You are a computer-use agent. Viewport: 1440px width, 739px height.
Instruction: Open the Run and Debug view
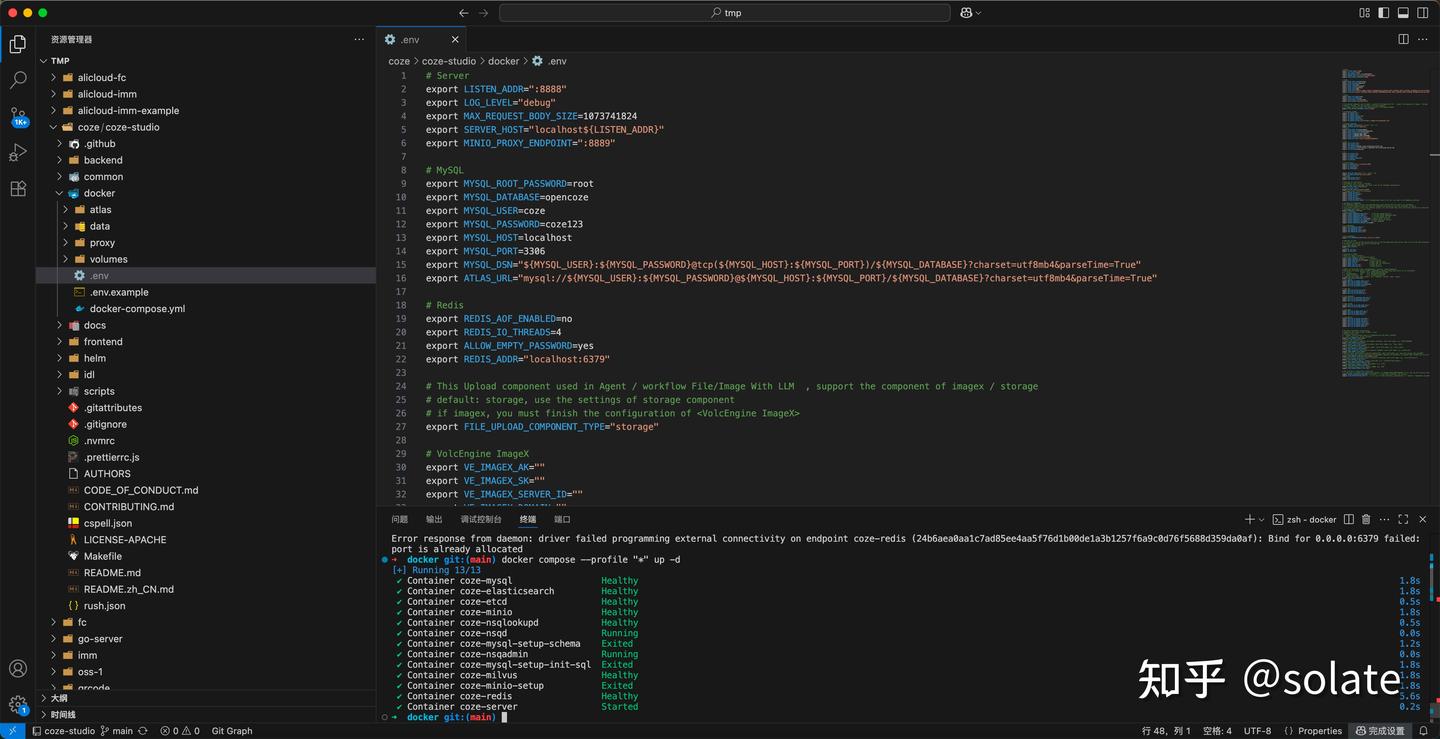tap(18, 153)
